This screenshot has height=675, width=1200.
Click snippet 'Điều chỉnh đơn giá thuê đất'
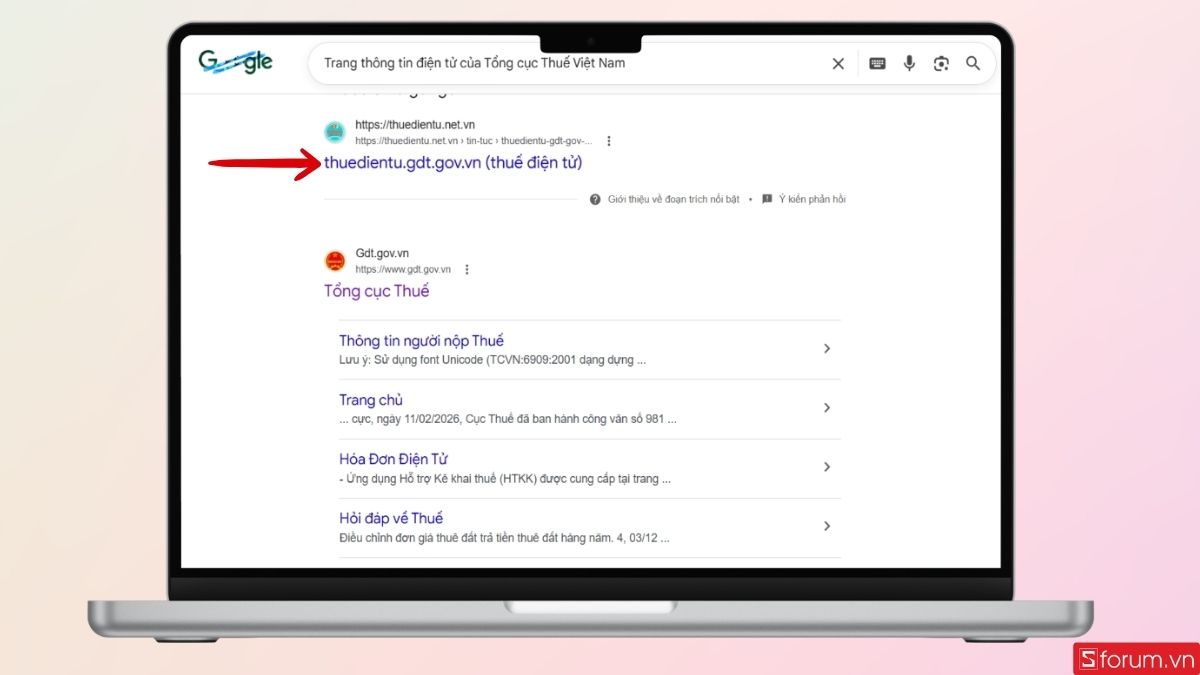coord(504,538)
